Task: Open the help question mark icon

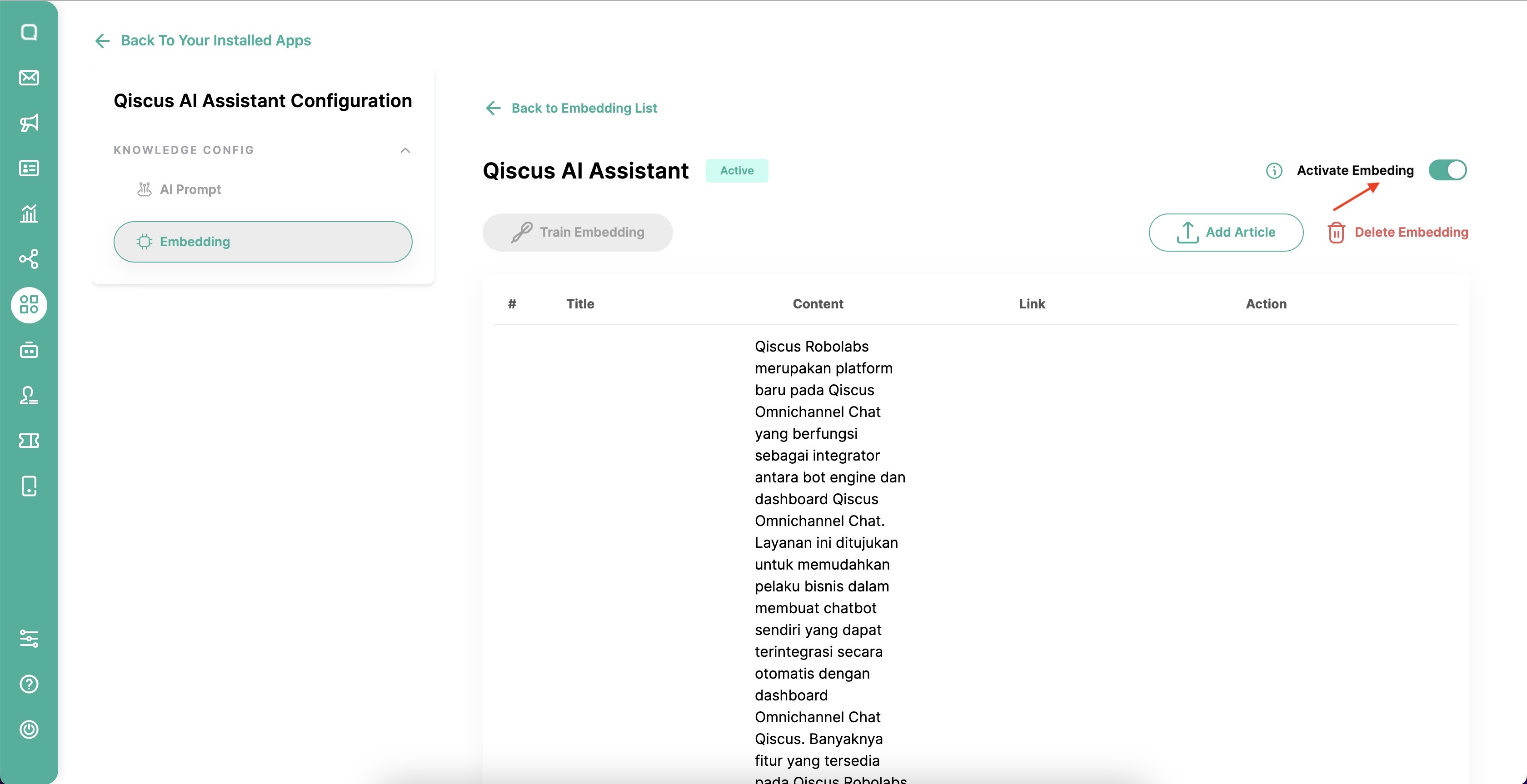Action: click(x=29, y=684)
